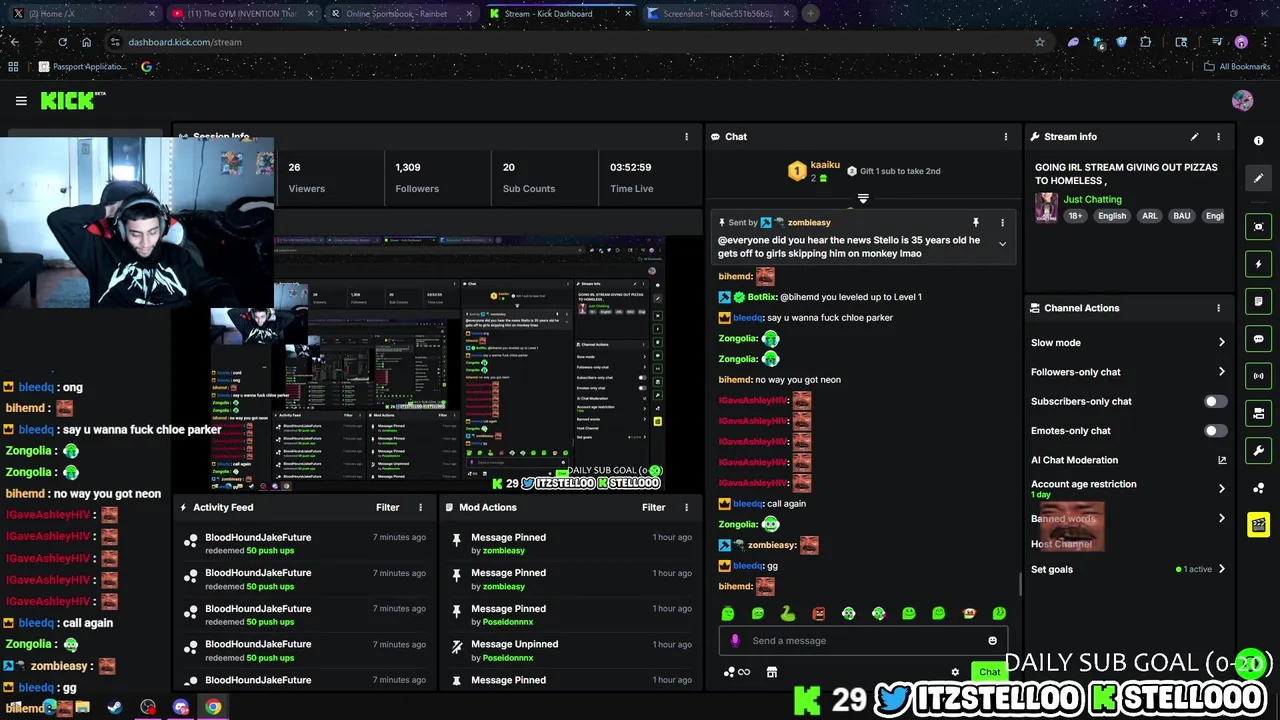Toggle Subscribers-only chat switch
Viewport: 1280px width, 720px height.
(x=1215, y=401)
